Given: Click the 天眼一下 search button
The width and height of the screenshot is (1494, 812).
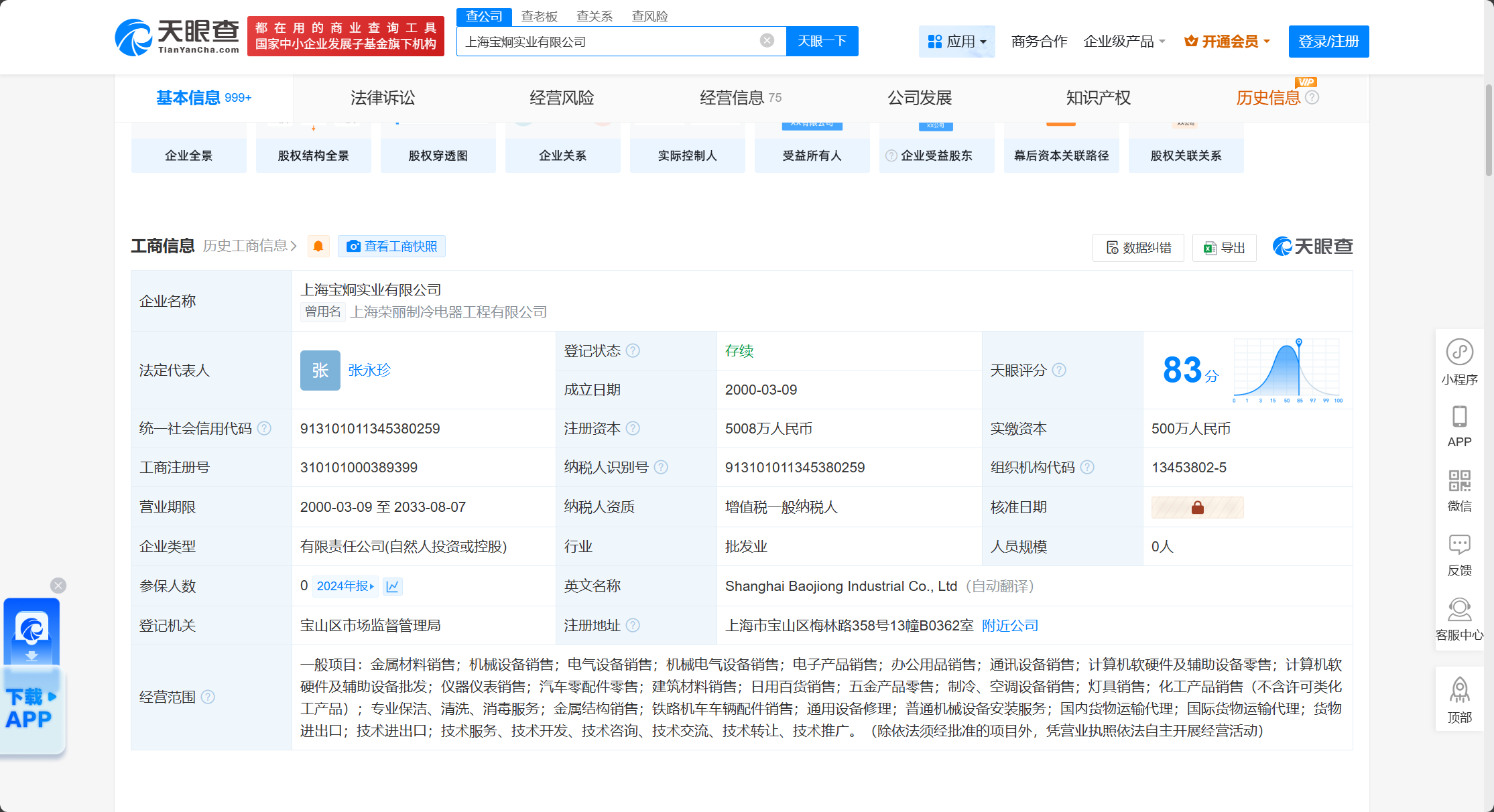Looking at the screenshot, I should point(822,42).
